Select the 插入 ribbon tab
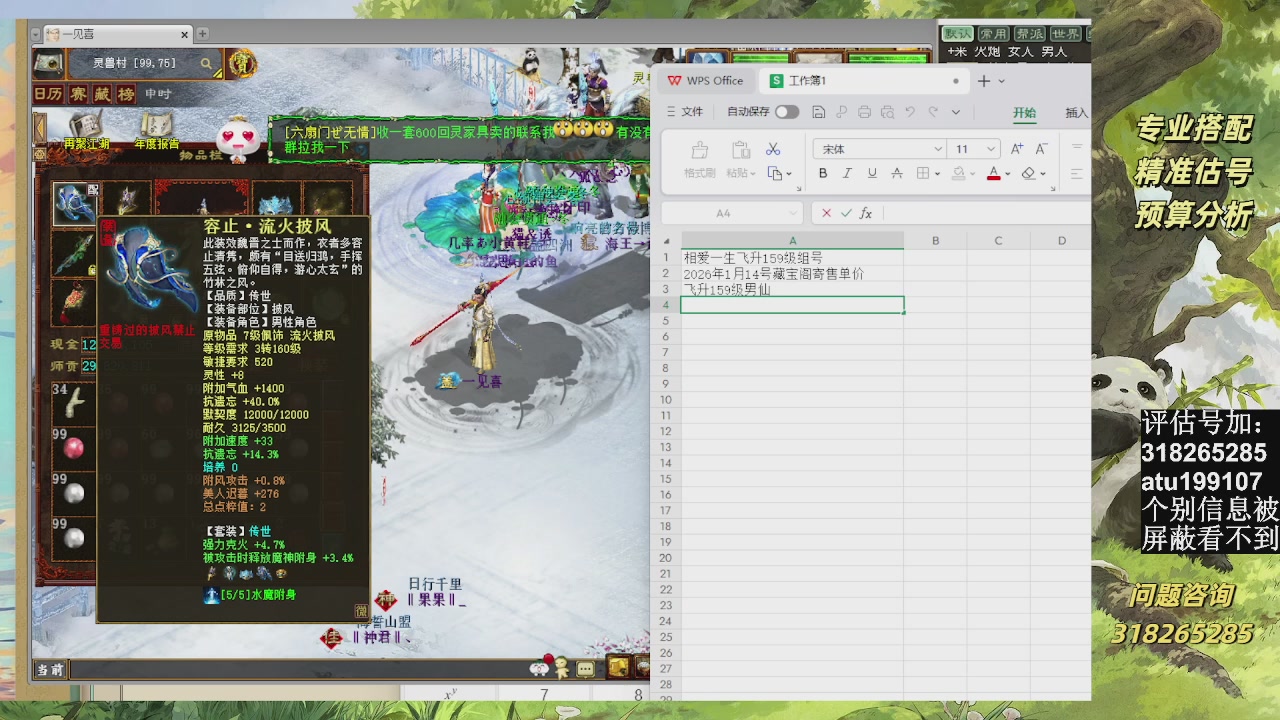 (x=1077, y=113)
